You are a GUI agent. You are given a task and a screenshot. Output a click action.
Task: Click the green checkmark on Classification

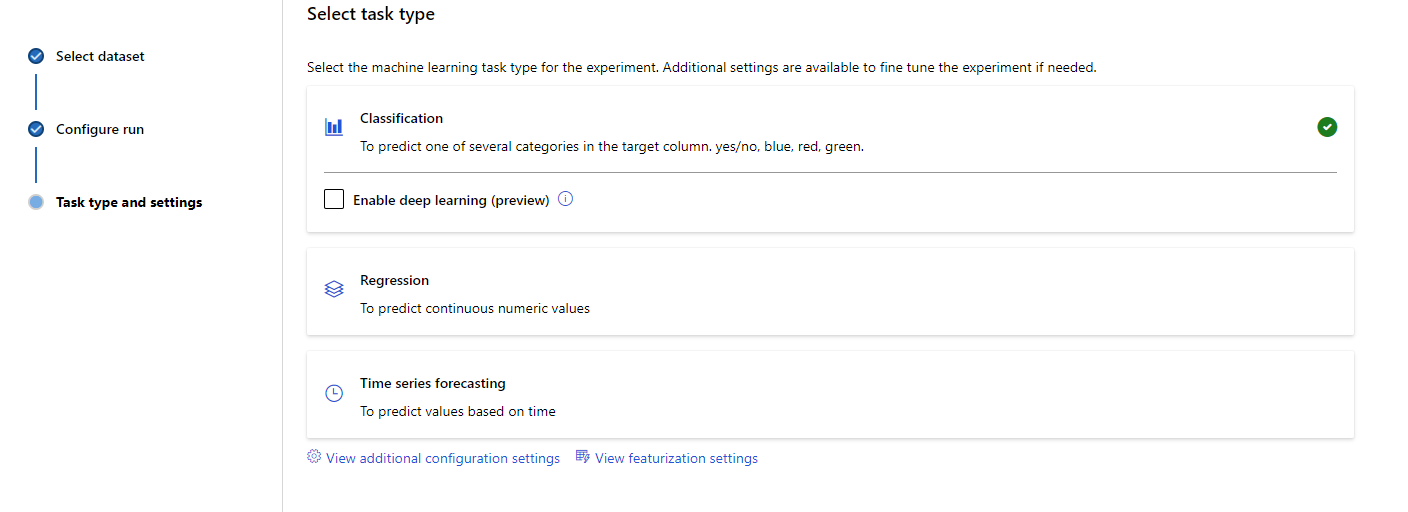click(x=1327, y=127)
